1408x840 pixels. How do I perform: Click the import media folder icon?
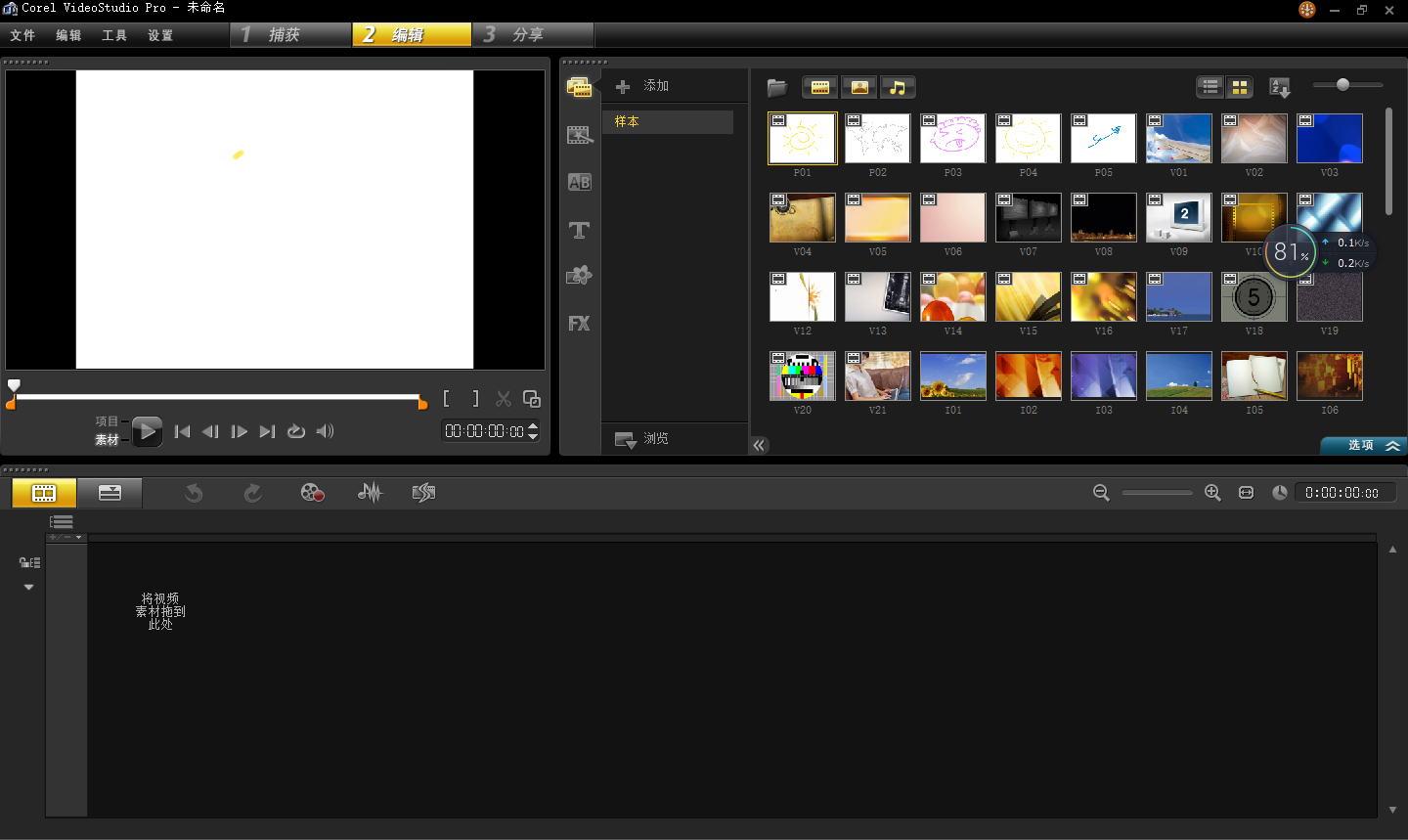click(777, 88)
